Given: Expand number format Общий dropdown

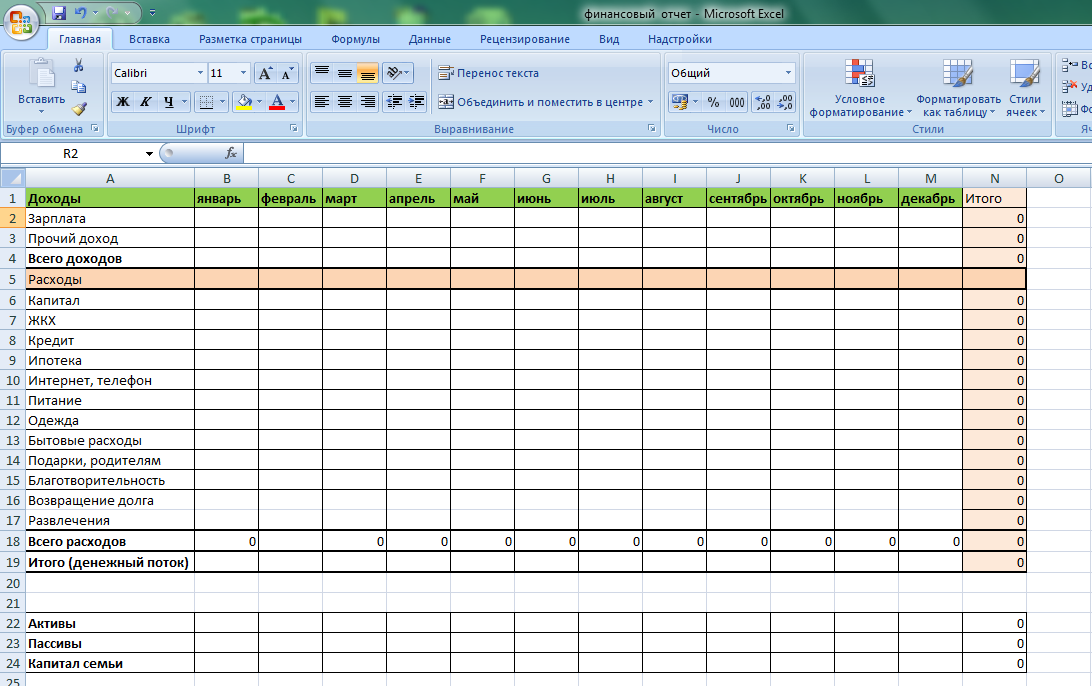Looking at the screenshot, I should [x=788, y=73].
